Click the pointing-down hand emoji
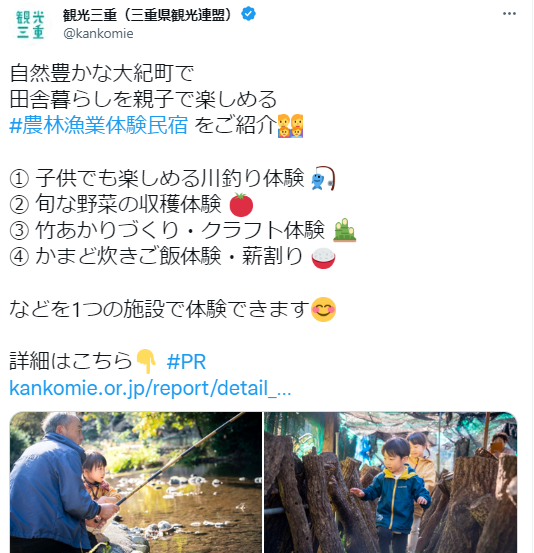The image size is (534, 553). (x=146, y=361)
